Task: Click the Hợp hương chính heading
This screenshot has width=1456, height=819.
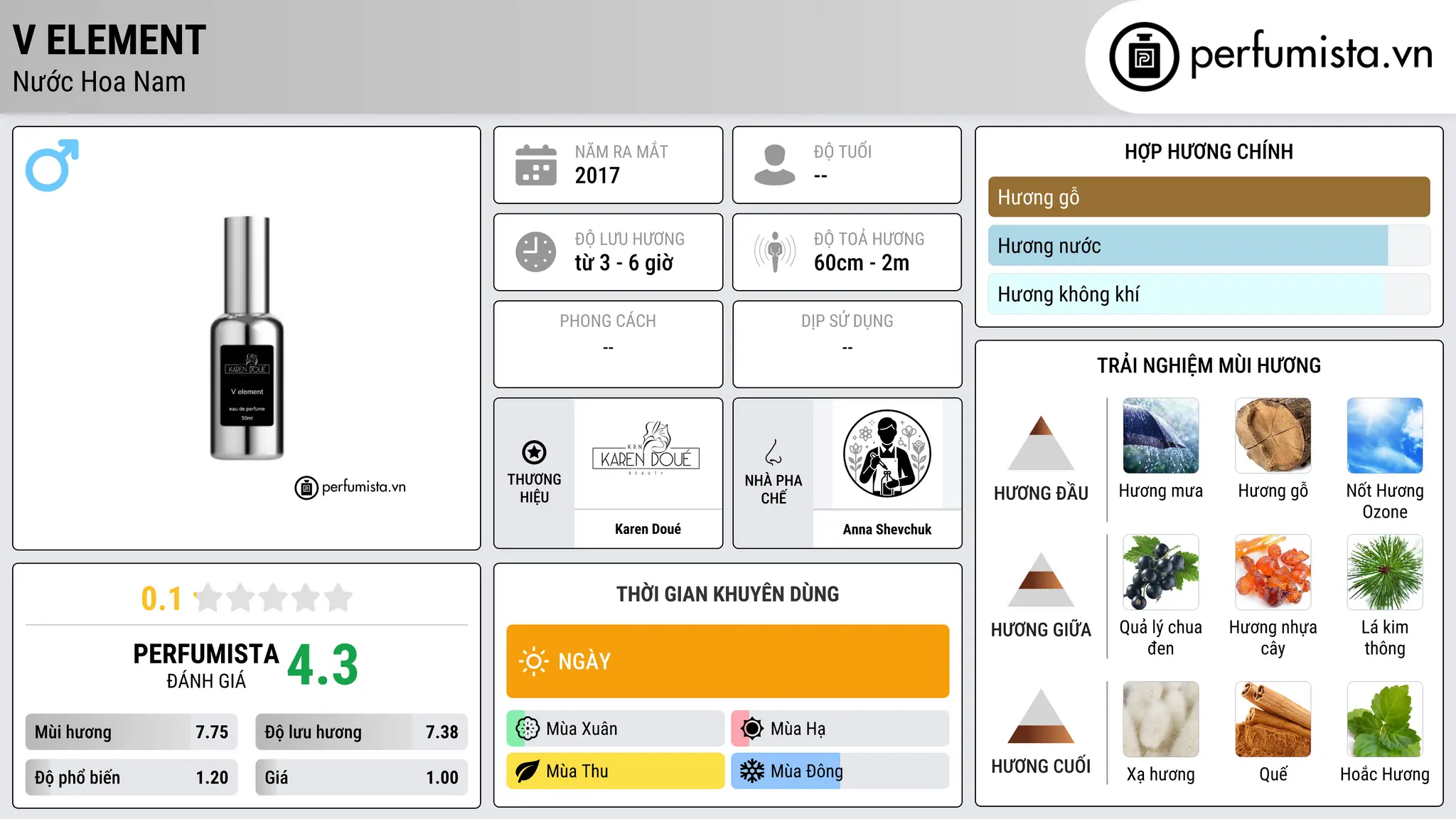Action: coord(1209,151)
